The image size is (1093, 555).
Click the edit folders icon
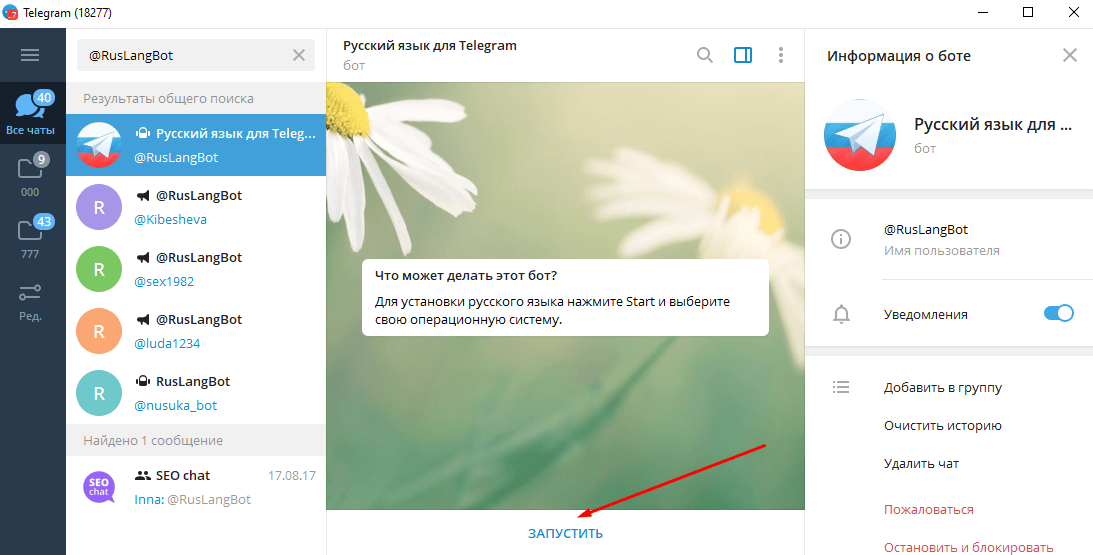30,300
